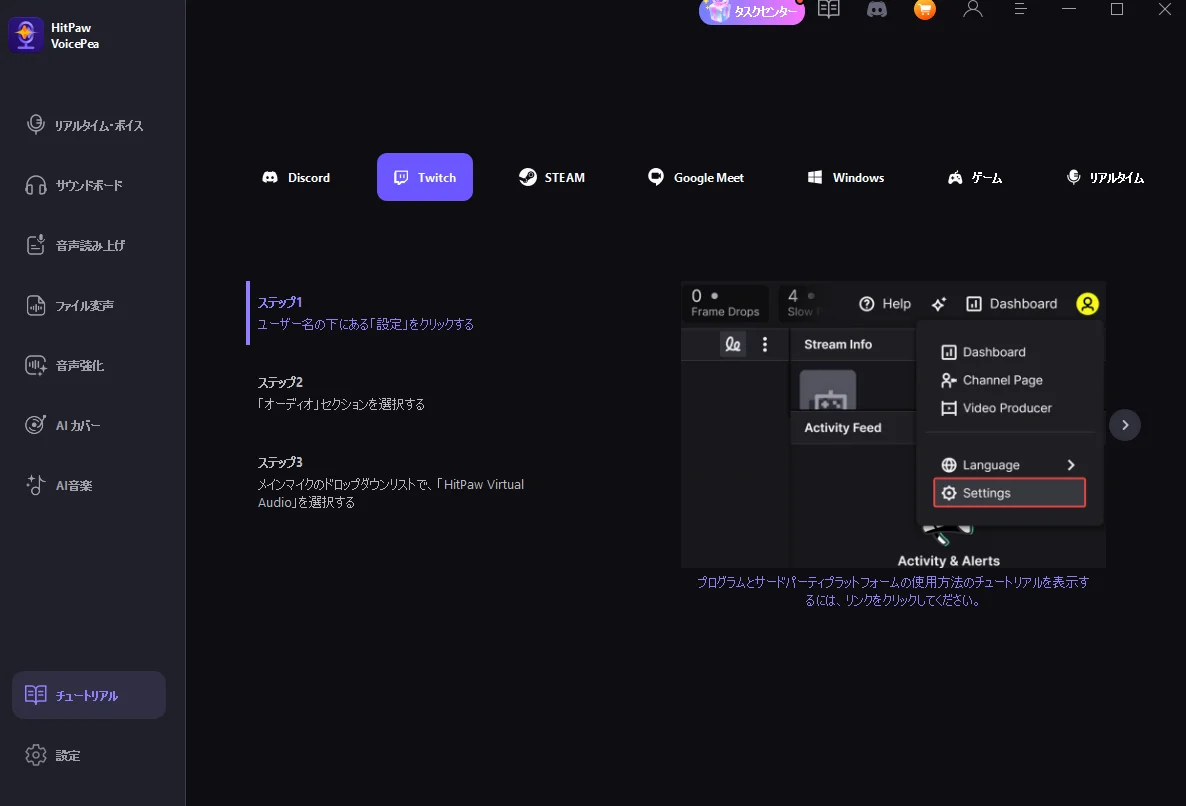Switch to the STEAM tutorial tab
This screenshot has height=806, width=1186.
tap(552, 177)
